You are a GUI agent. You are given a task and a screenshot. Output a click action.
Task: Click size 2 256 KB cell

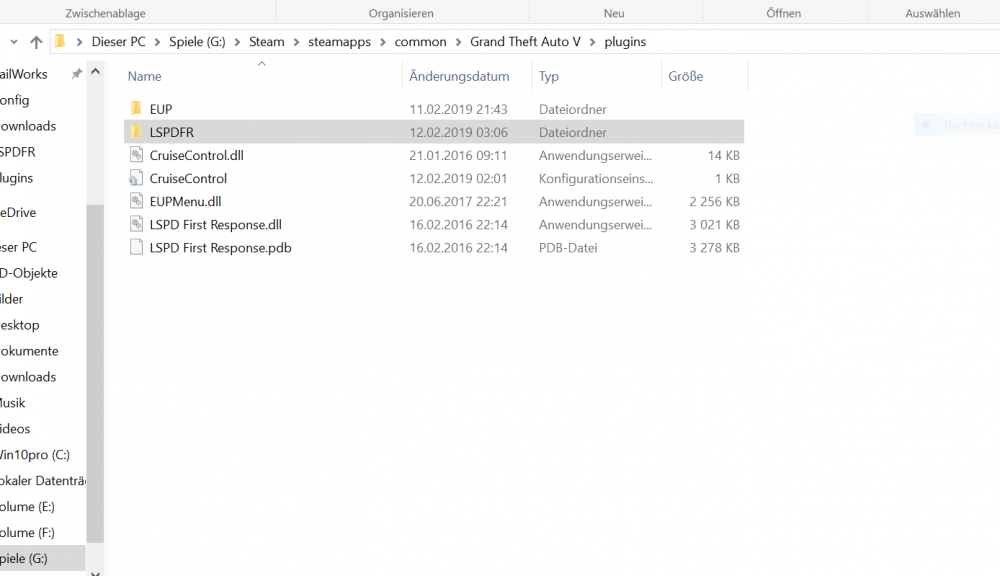714,201
